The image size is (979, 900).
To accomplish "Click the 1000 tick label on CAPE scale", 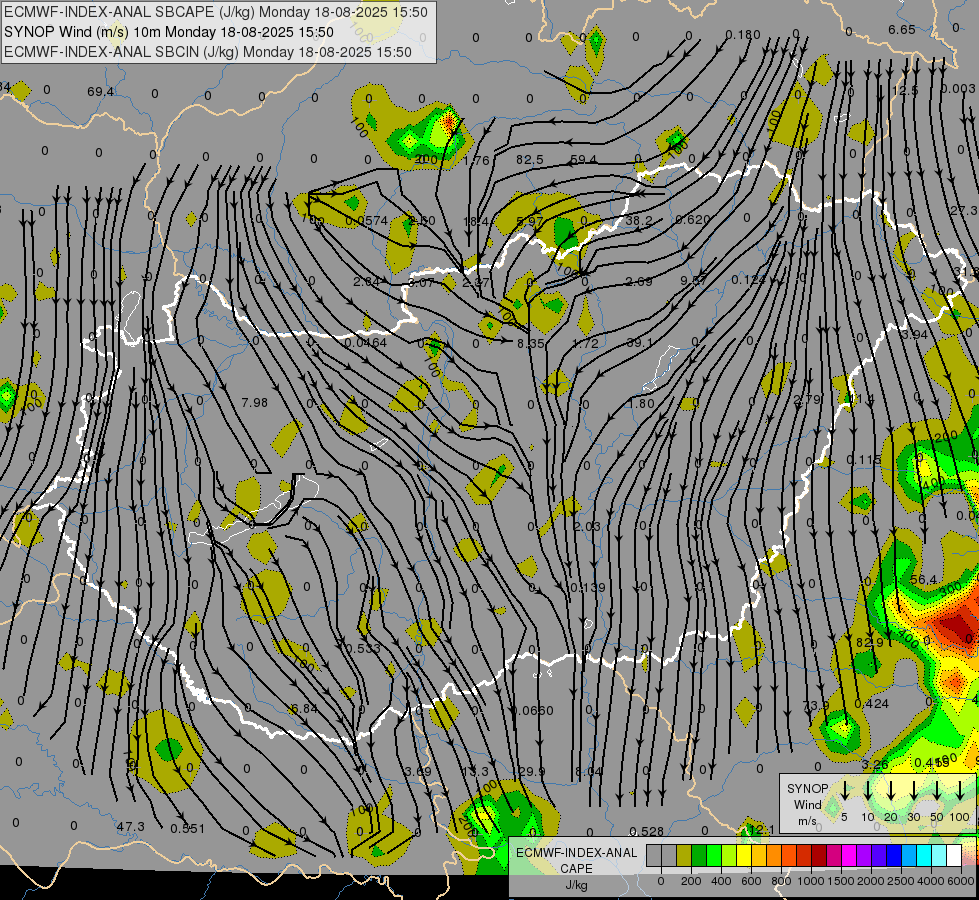I will (x=810, y=881).
